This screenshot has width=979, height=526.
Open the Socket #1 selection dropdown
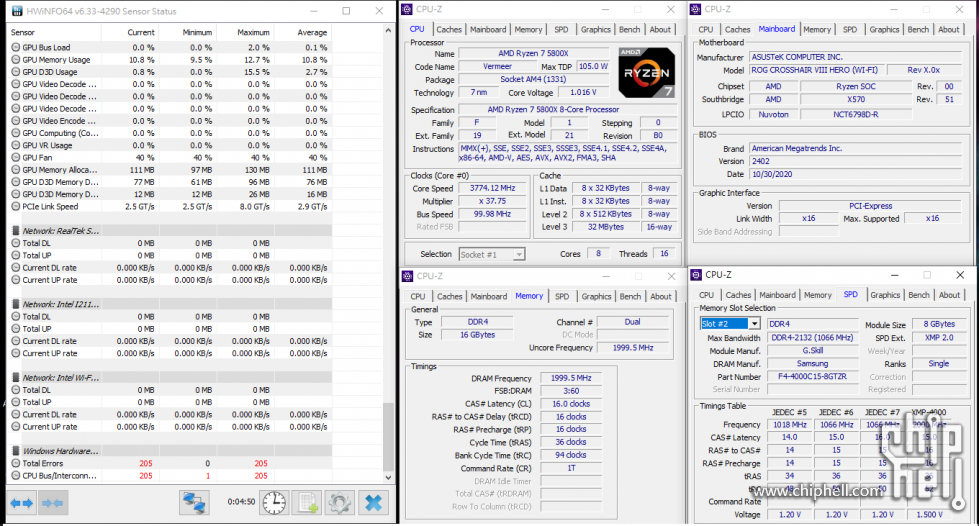point(519,254)
